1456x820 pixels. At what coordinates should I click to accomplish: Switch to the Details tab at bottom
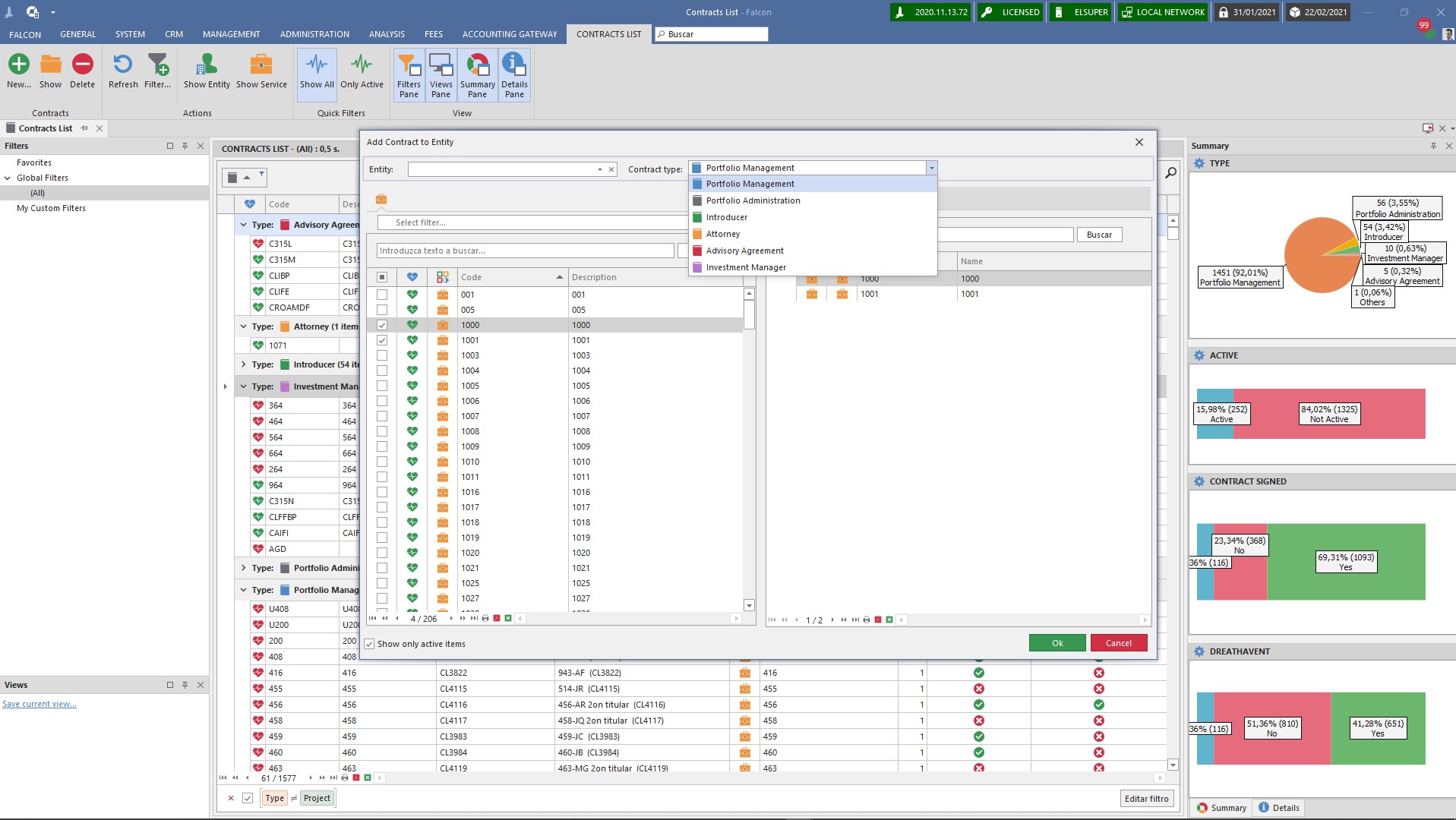pyautogui.click(x=1279, y=808)
